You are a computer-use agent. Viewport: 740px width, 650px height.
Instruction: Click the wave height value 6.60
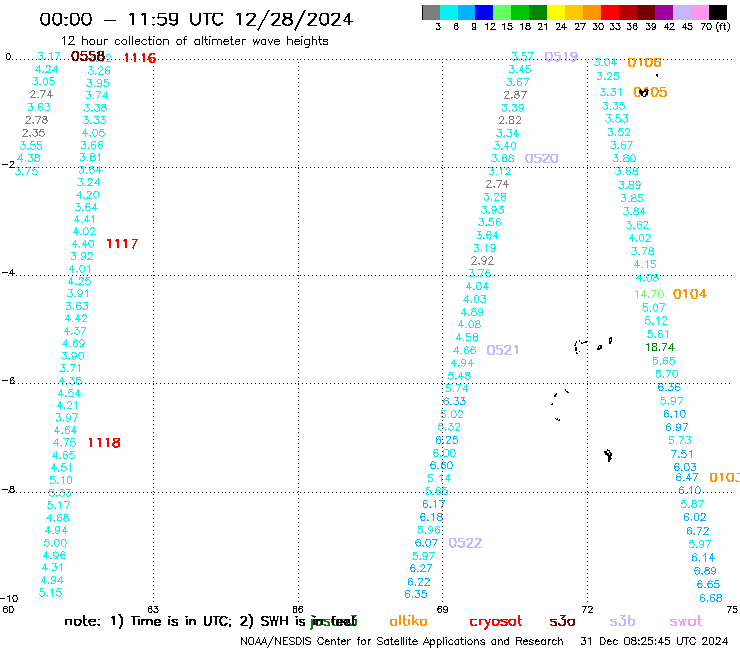(x=441, y=465)
